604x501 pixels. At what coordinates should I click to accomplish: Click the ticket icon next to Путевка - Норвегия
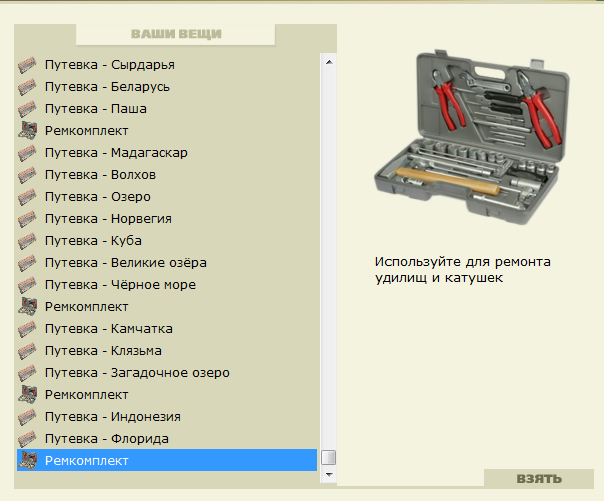(28, 219)
